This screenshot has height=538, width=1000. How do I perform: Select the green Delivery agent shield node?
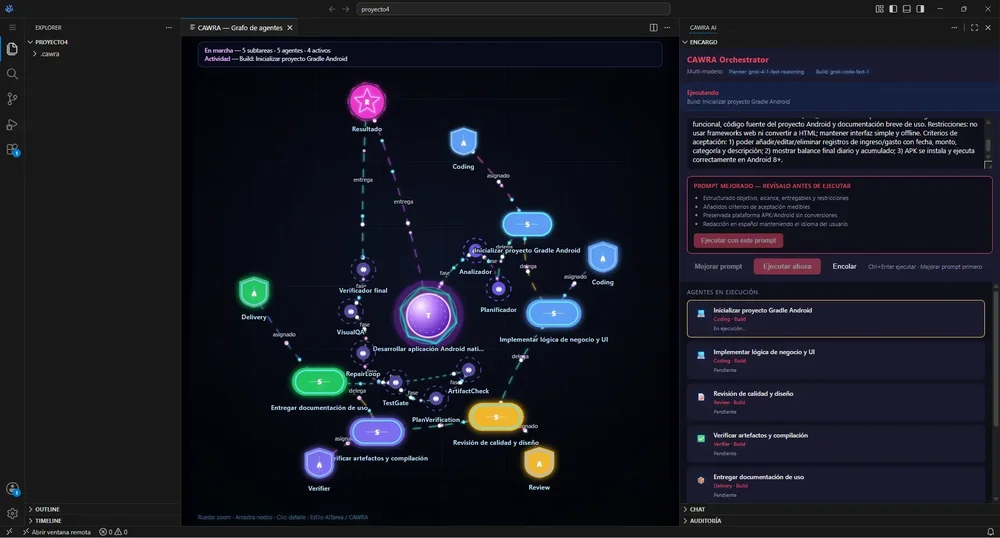point(254,293)
